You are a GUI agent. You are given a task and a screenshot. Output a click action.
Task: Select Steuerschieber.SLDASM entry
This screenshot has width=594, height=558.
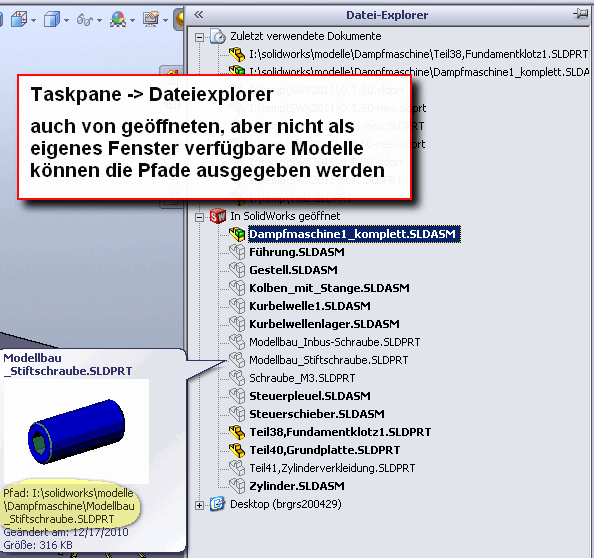click(x=317, y=414)
